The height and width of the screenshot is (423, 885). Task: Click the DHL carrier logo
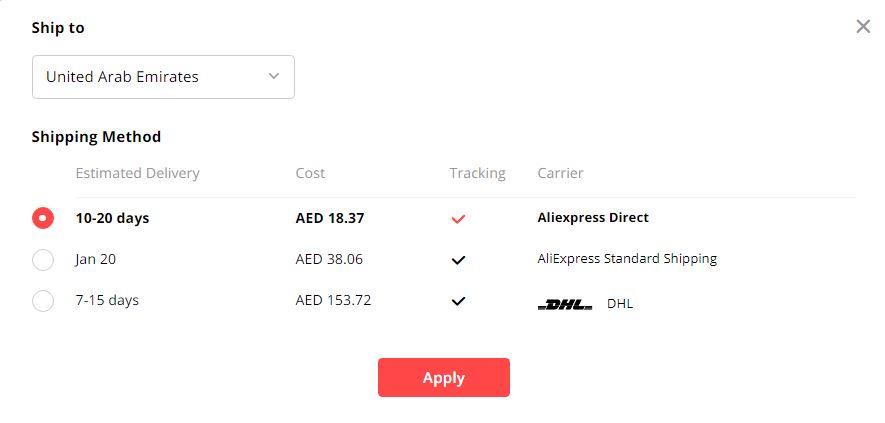click(565, 306)
